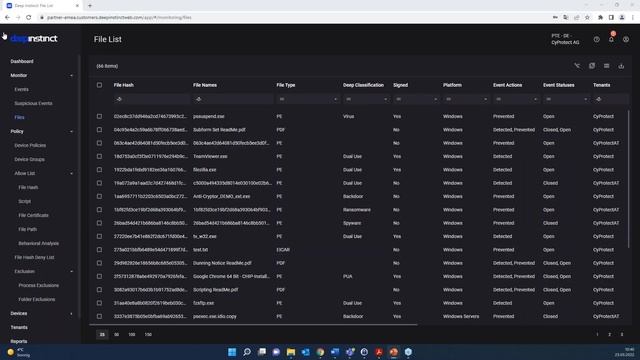640x360 pixels.
Task: Open taskbar Search
Action: (x=247, y=352)
